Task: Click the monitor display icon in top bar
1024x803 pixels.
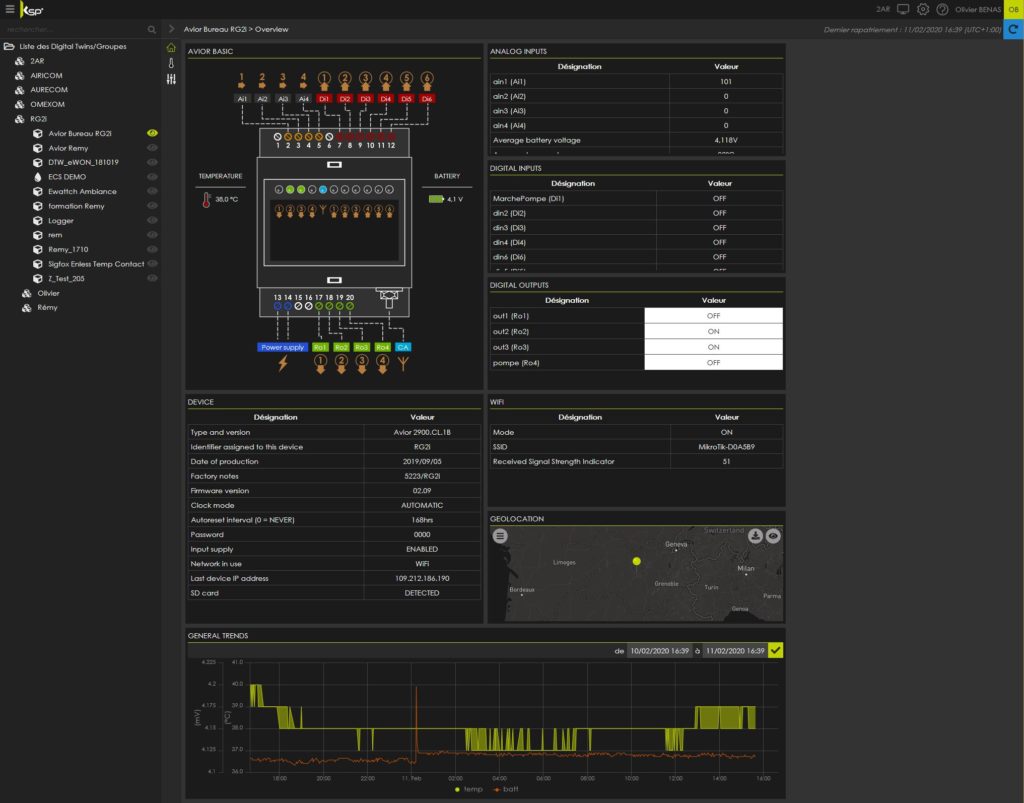Action: click(903, 9)
